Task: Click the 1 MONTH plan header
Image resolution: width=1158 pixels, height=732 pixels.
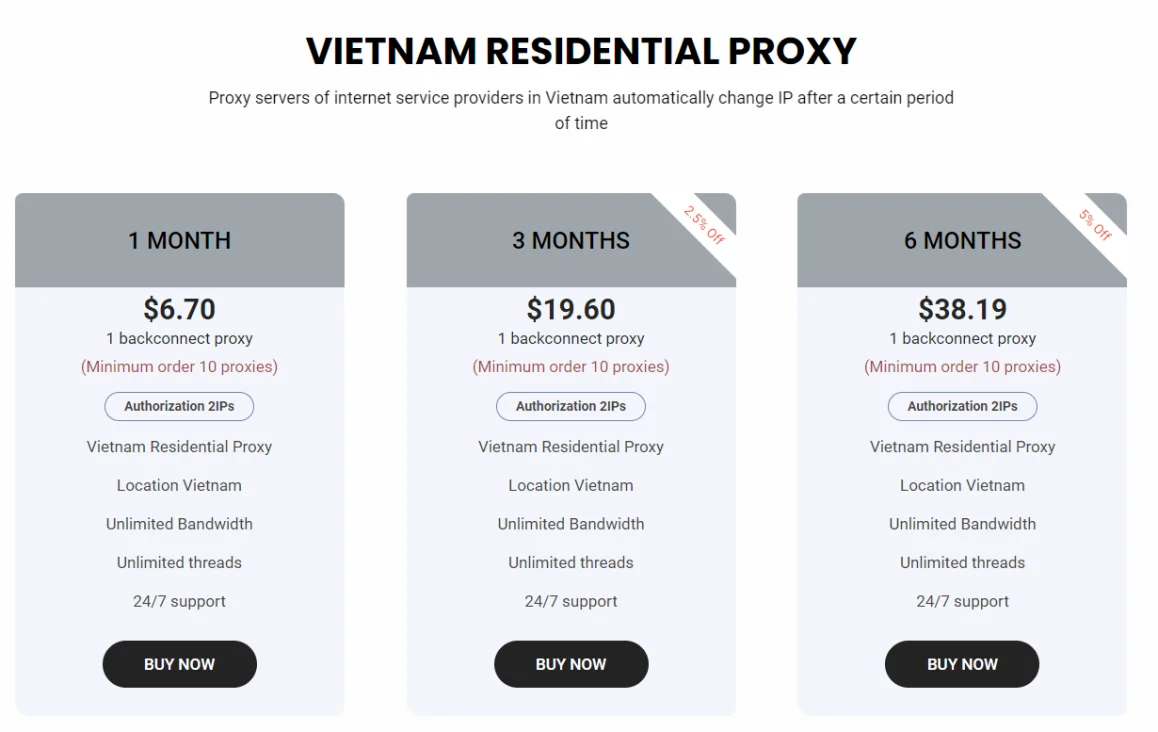Action: coord(179,240)
